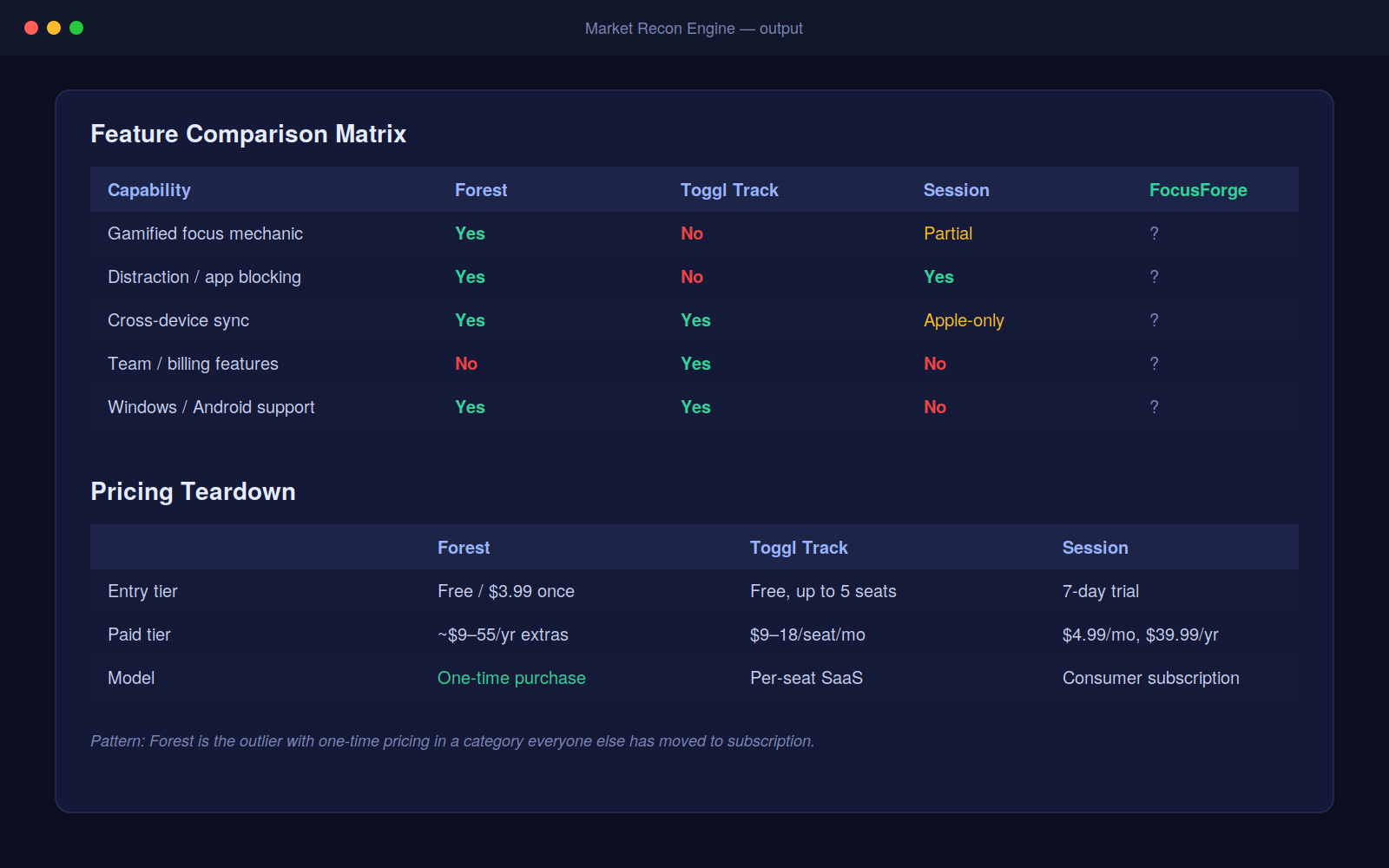Click 'Forest' header in the pricing table
This screenshot has height=868, width=1389.
(x=464, y=548)
